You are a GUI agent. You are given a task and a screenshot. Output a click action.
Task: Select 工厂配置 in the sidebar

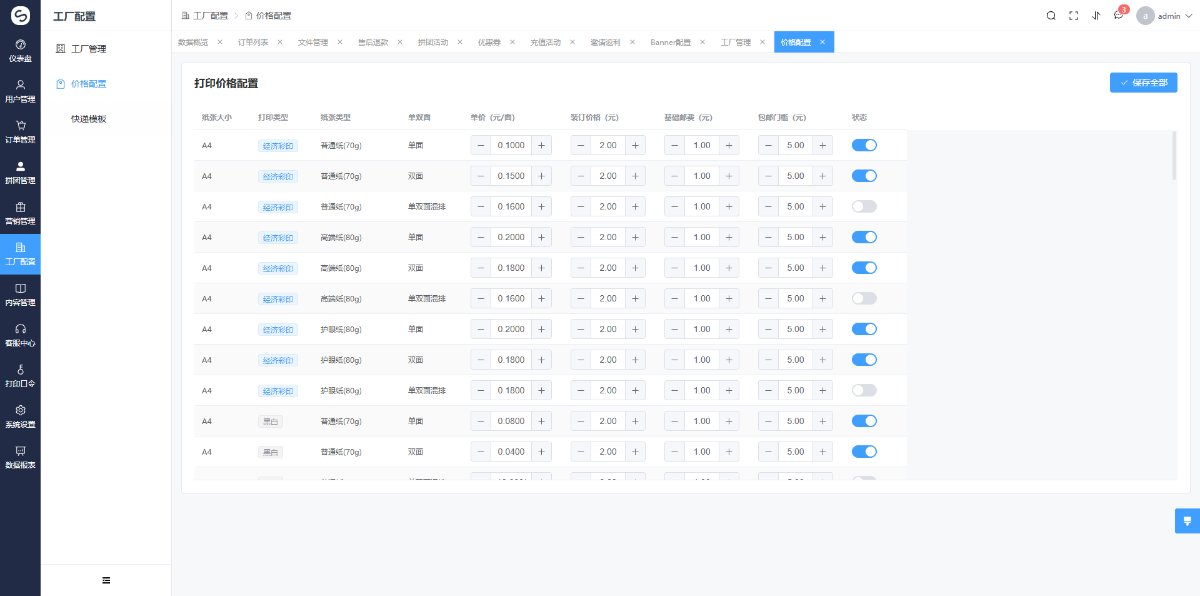[x=20, y=254]
